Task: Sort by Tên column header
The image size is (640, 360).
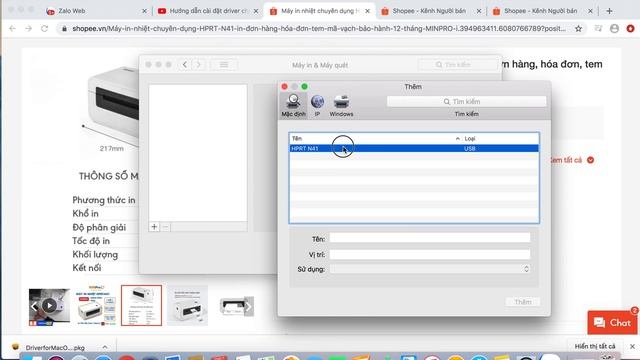Action: pyautogui.click(x=296, y=139)
